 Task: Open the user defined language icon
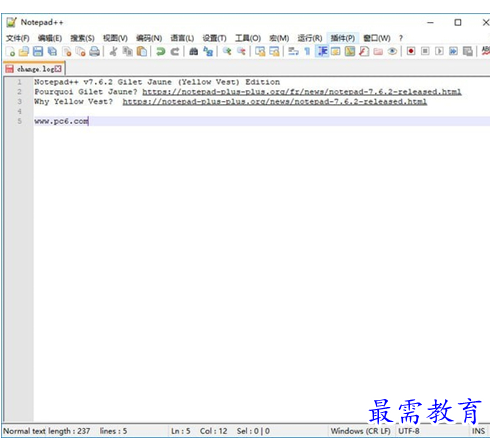click(x=336, y=51)
